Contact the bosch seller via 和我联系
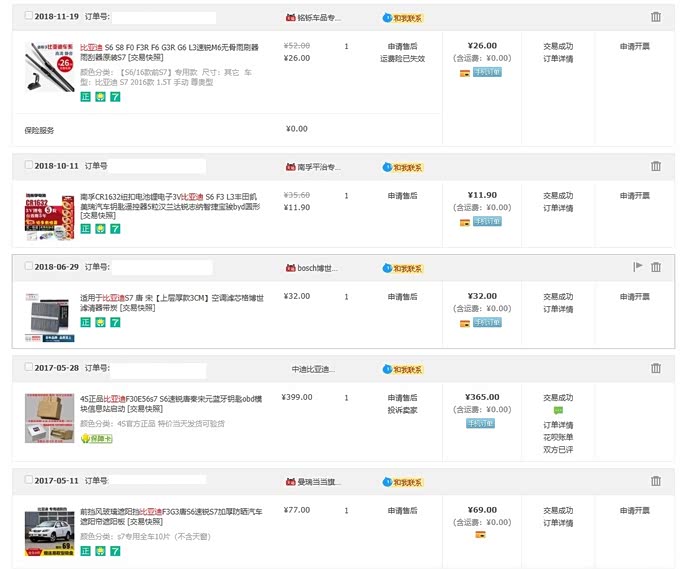Image resolution: width=700 pixels, height=569 pixels. pyautogui.click(x=403, y=268)
